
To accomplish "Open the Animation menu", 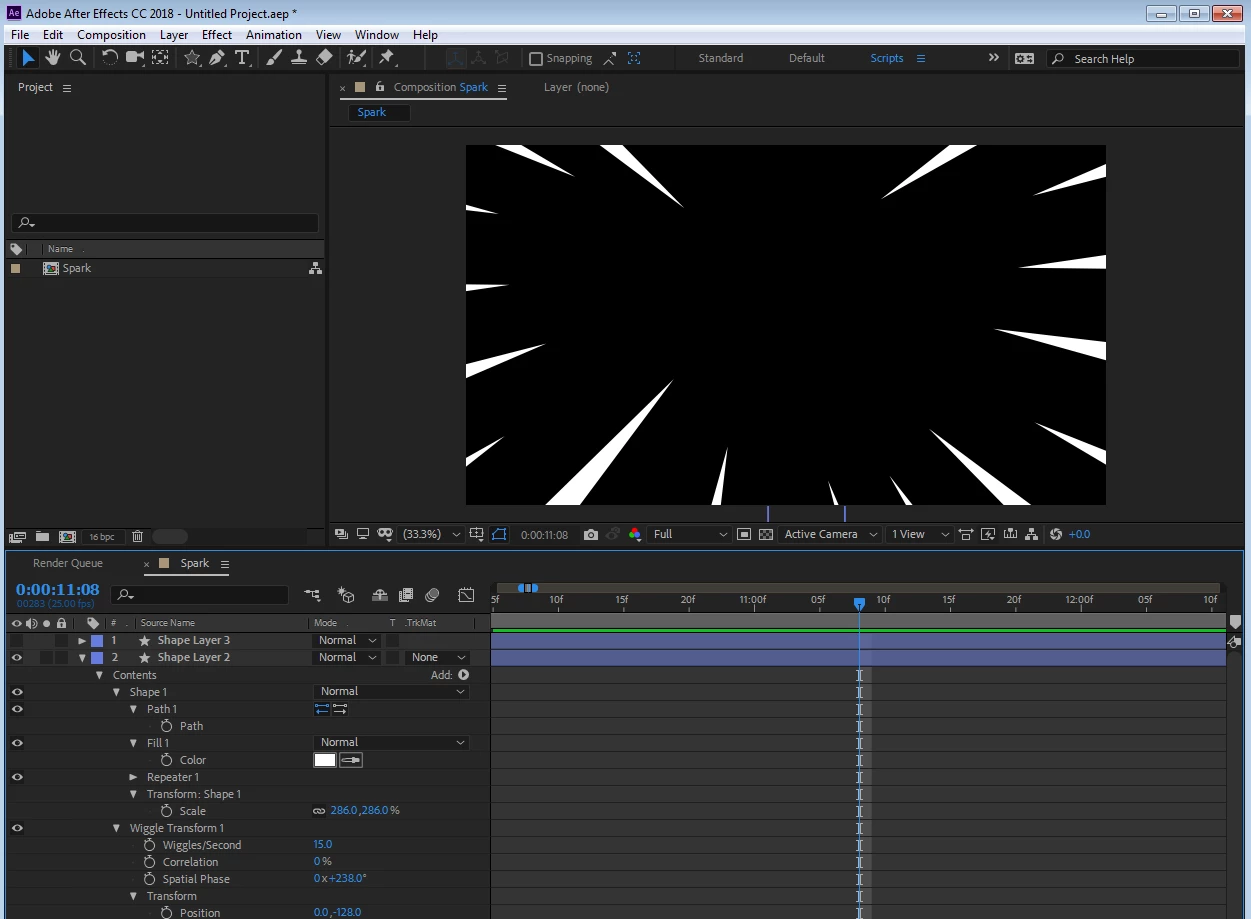I will point(273,35).
